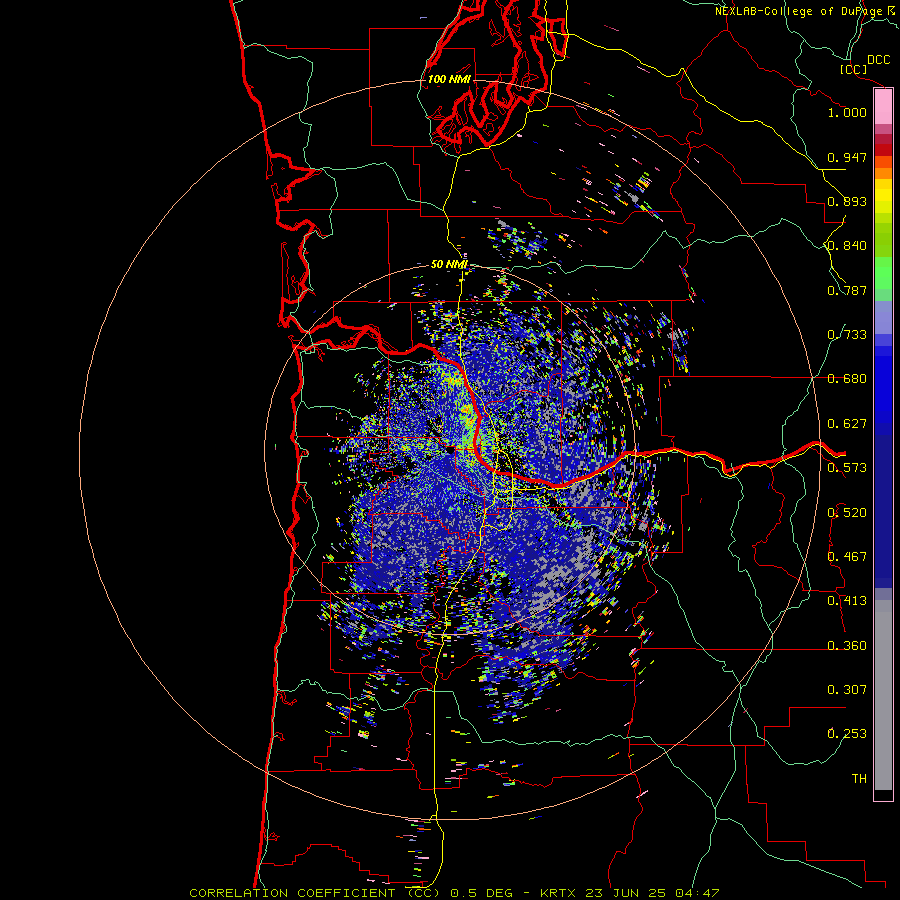Select the 1.000 scale value
The image size is (900, 900).
pos(847,112)
